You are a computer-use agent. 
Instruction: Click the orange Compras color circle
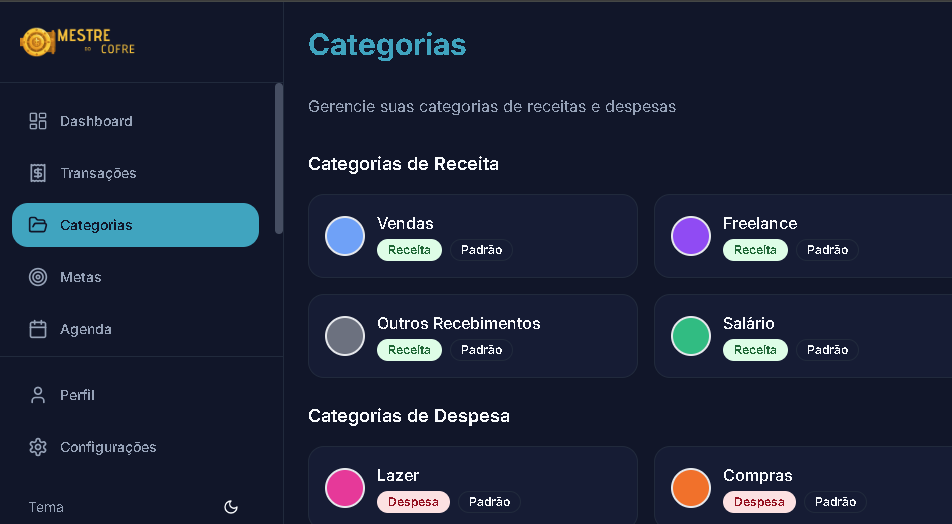pyautogui.click(x=691, y=488)
